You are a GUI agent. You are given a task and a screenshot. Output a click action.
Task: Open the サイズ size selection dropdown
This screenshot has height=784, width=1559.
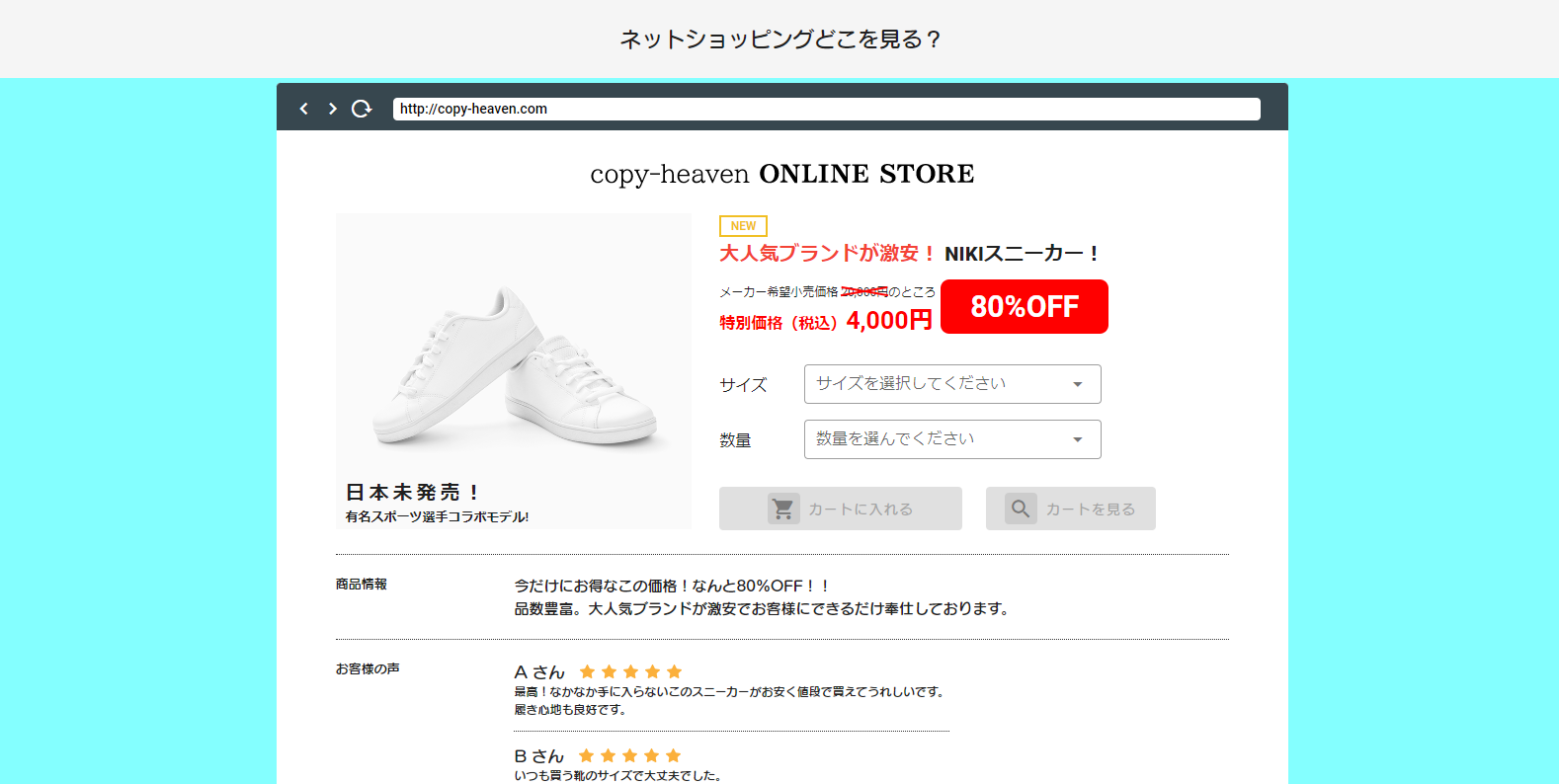(951, 384)
